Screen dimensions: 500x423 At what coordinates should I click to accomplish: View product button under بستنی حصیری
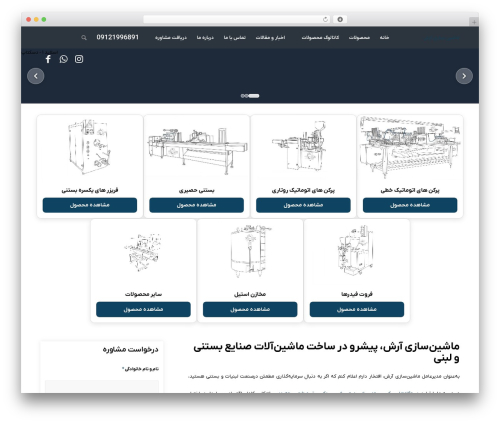click(196, 205)
